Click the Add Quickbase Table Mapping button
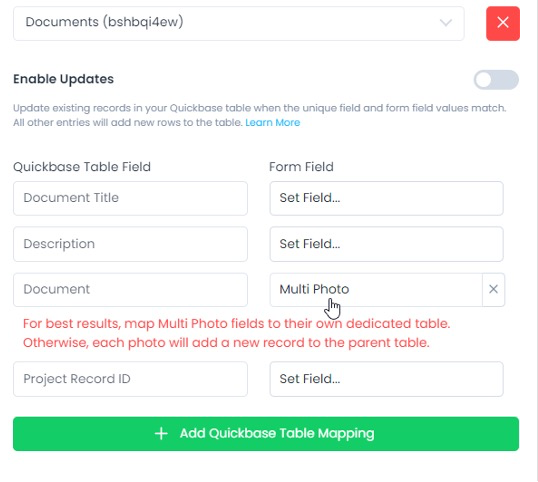Screen dimensions: 538x482 coord(266,434)
